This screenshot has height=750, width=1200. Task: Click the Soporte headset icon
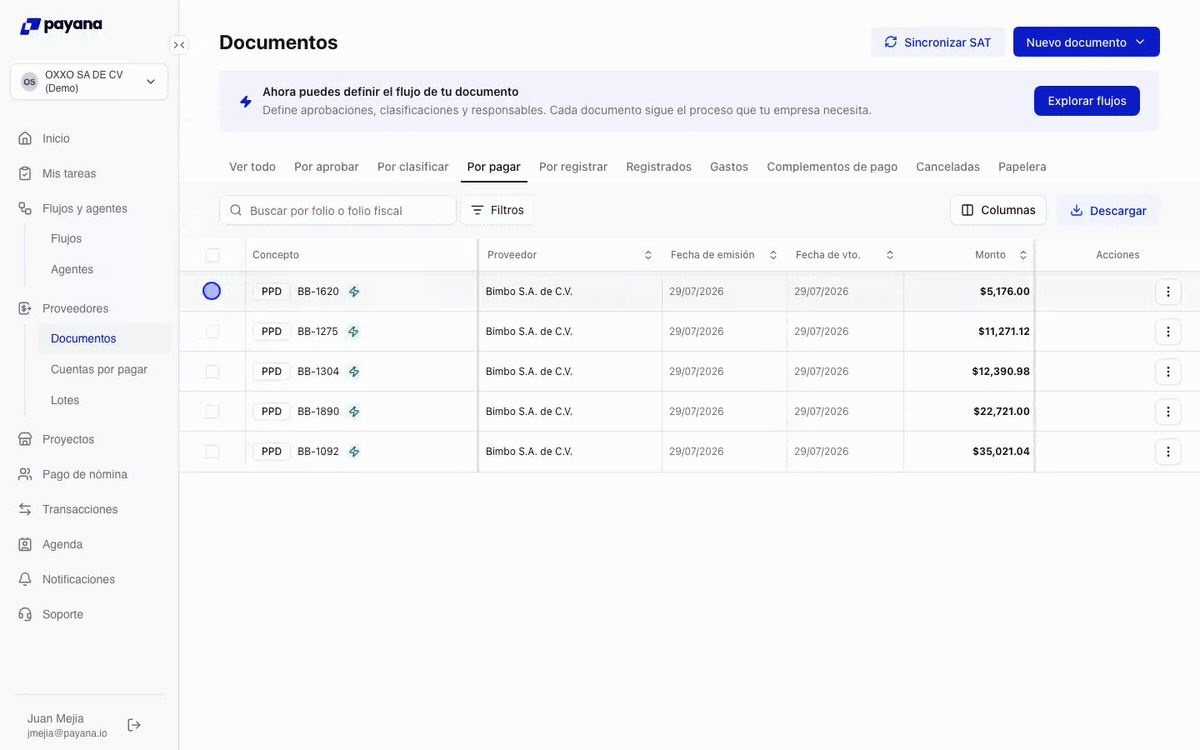coord(25,614)
